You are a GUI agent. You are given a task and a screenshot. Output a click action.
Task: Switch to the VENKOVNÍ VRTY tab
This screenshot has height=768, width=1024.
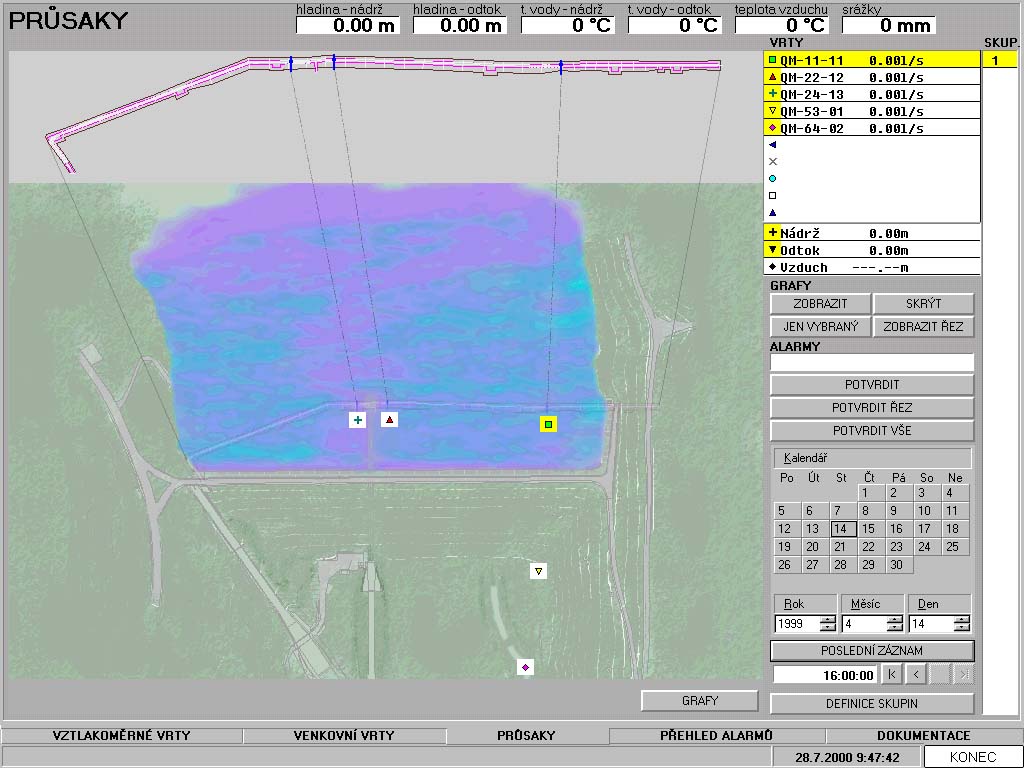pyautogui.click(x=343, y=736)
